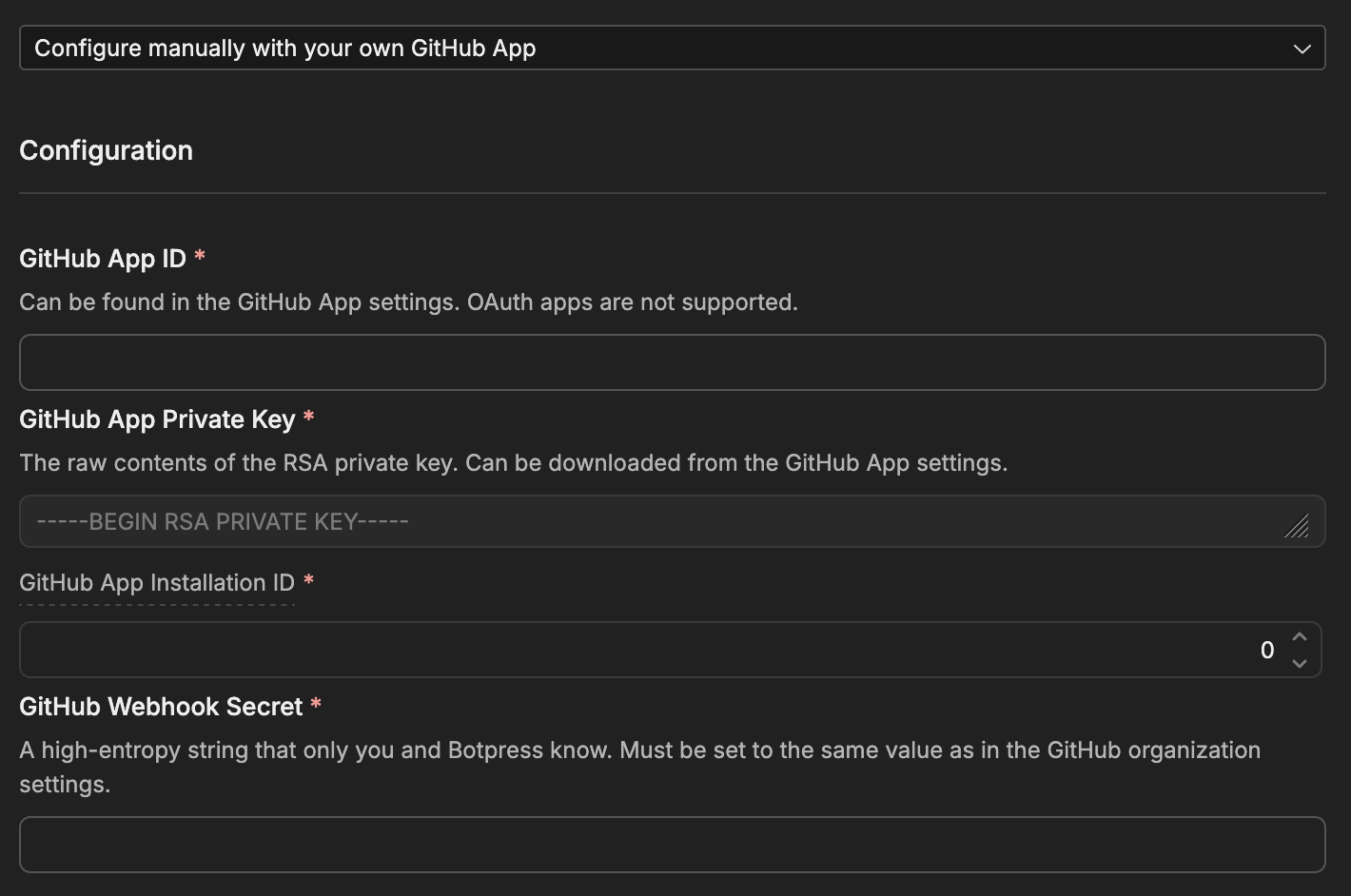Image resolution: width=1351 pixels, height=896 pixels.
Task: Click the resize grip on the Private Key textarea
Action: tap(1297, 526)
